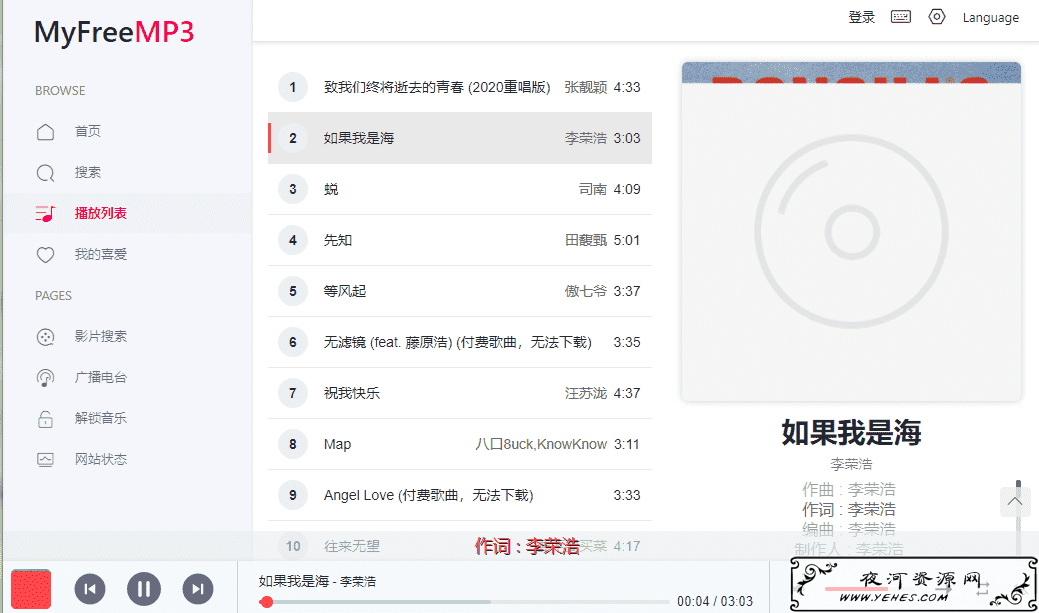The width and height of the screenshot is (1039, 613).
Task: Click the number 9 badge in playlist
Action: tap(293, 495)
